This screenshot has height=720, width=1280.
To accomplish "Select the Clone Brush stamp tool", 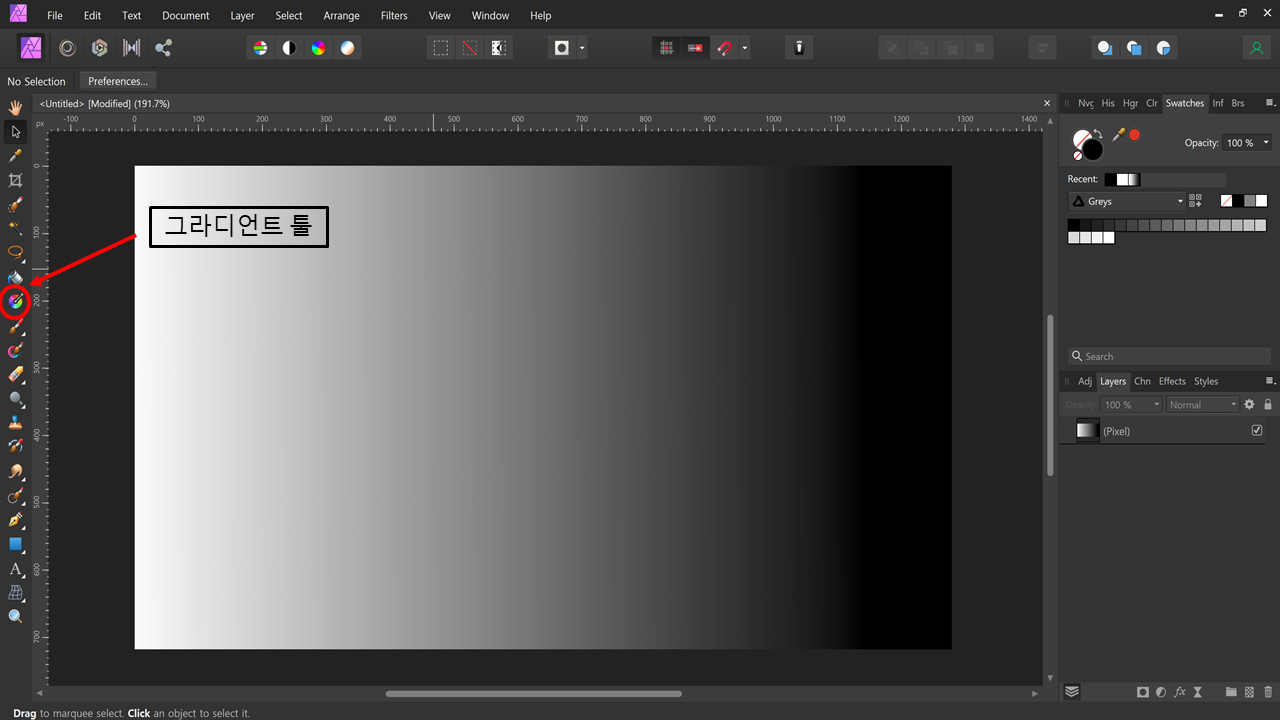I will click(15, 422).
